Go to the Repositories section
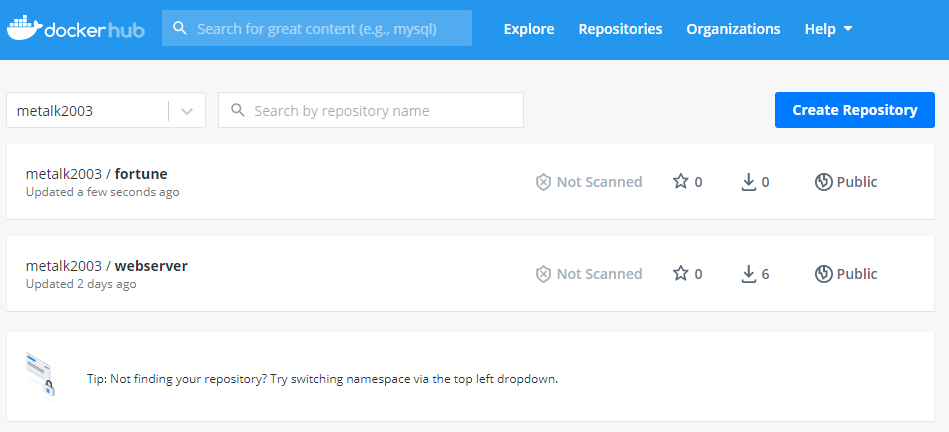 (620, 28)
